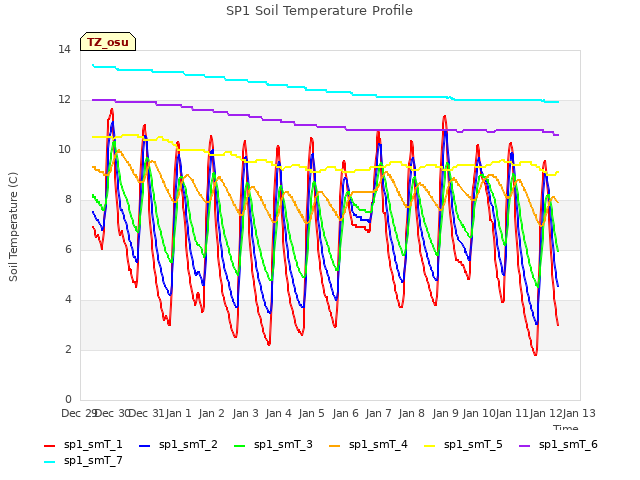The height and width of the screenshot is (480, 640).
Task: Click the Soil Temperature (C) axis label
Action: [x=13, y=227]
